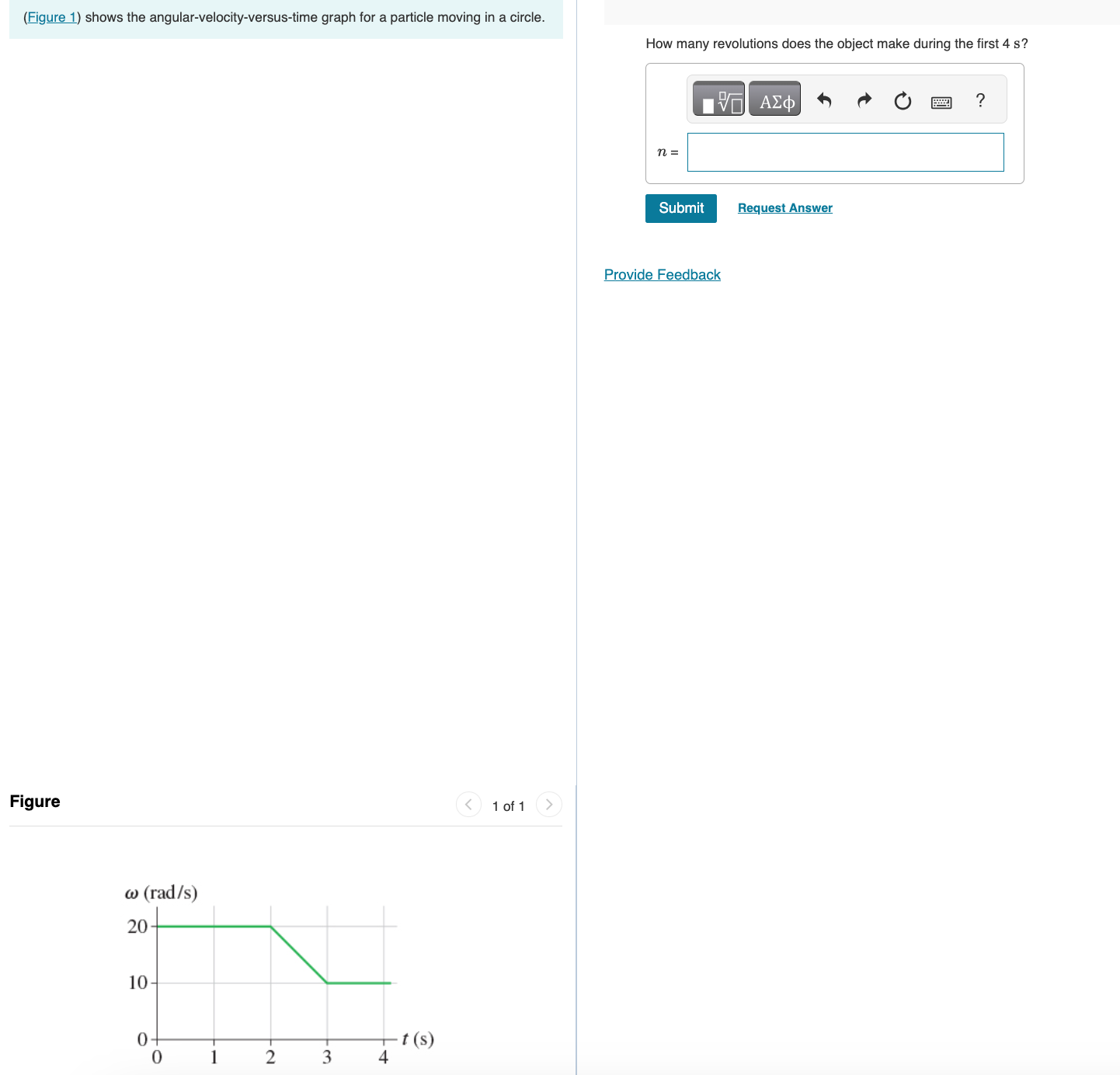The image size is (1120, 1075).
Task: Click next figure chevron
Action: pyautogui.click(x=549, y=805)
